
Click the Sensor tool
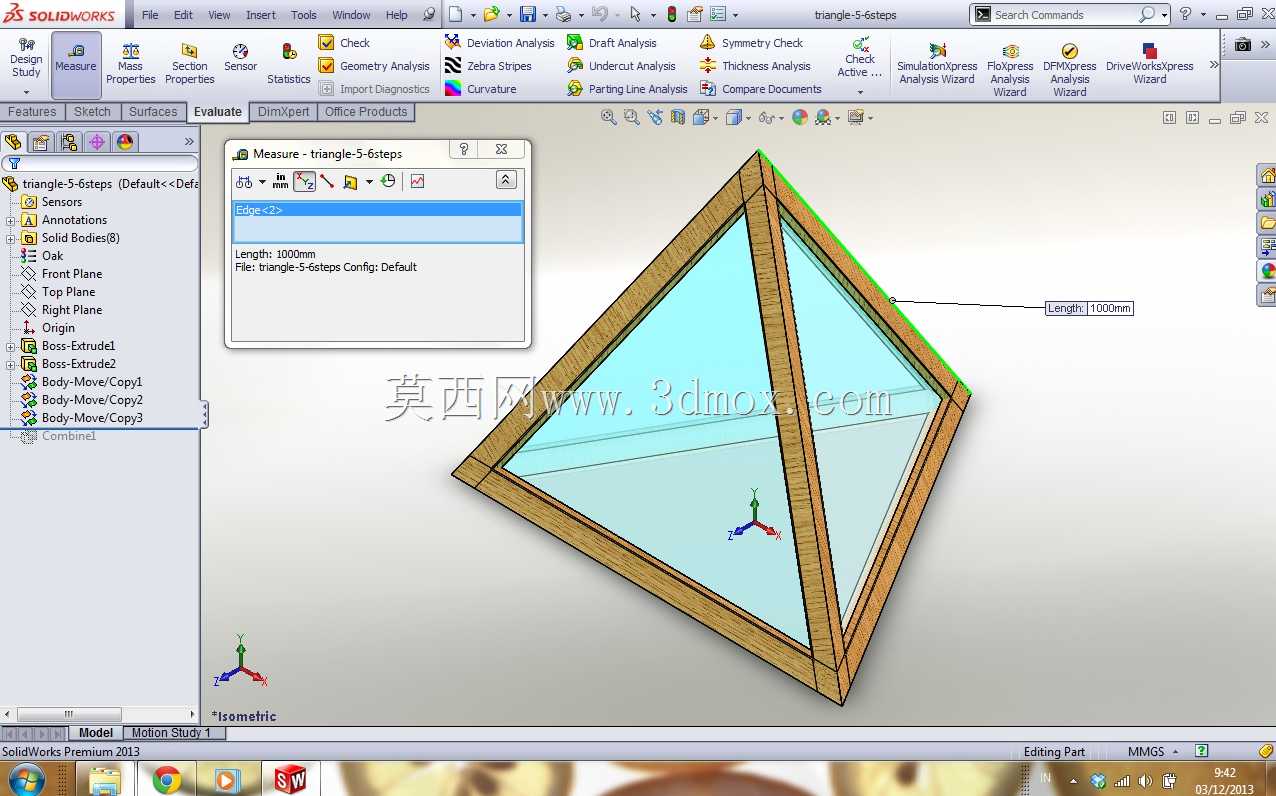coord(240,58)
